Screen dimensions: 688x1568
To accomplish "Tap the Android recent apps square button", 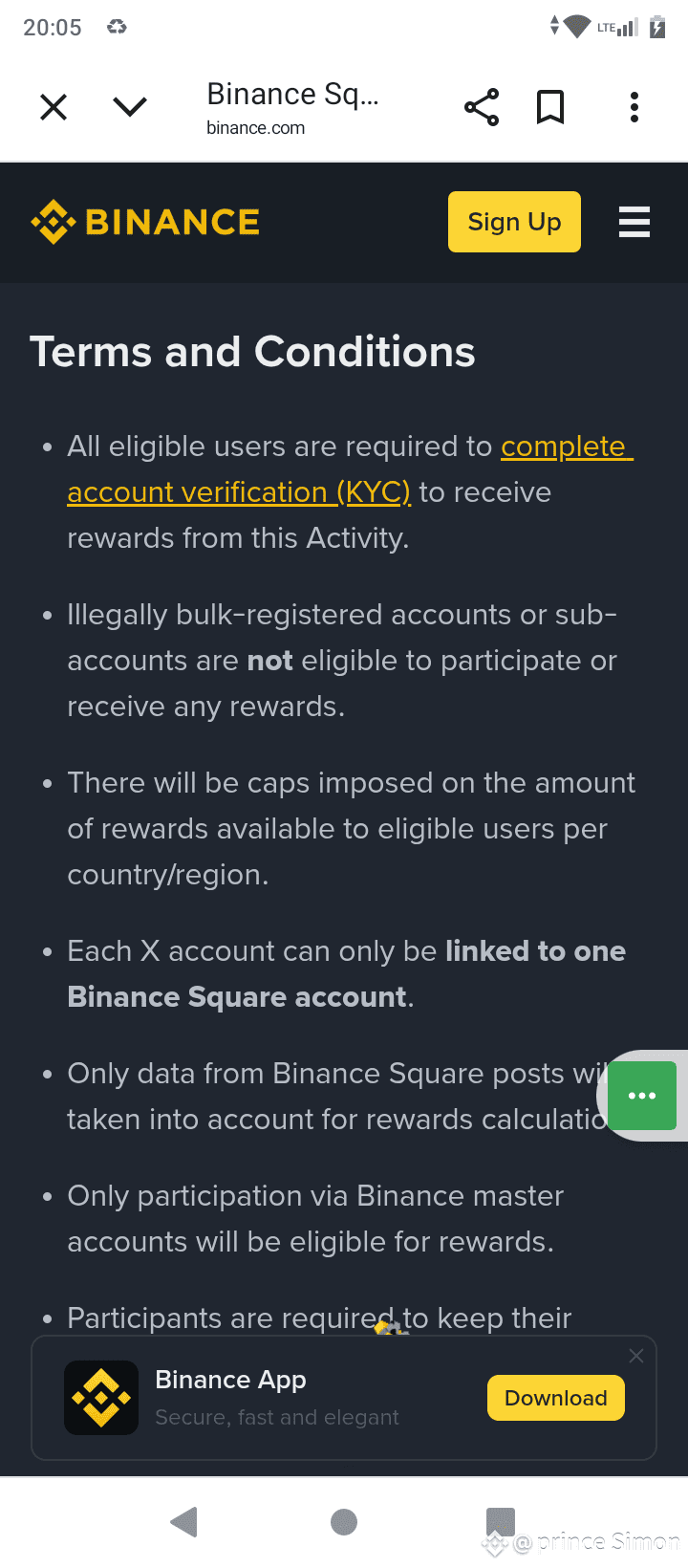I will click(501, 1521).
